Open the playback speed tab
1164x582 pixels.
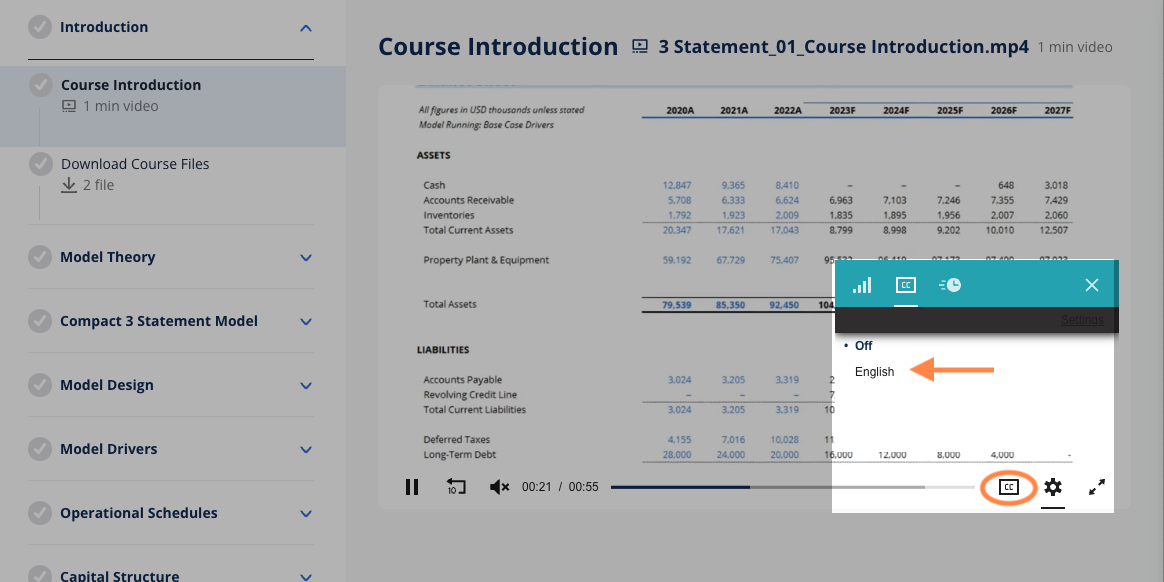click(x=950, y=285)
